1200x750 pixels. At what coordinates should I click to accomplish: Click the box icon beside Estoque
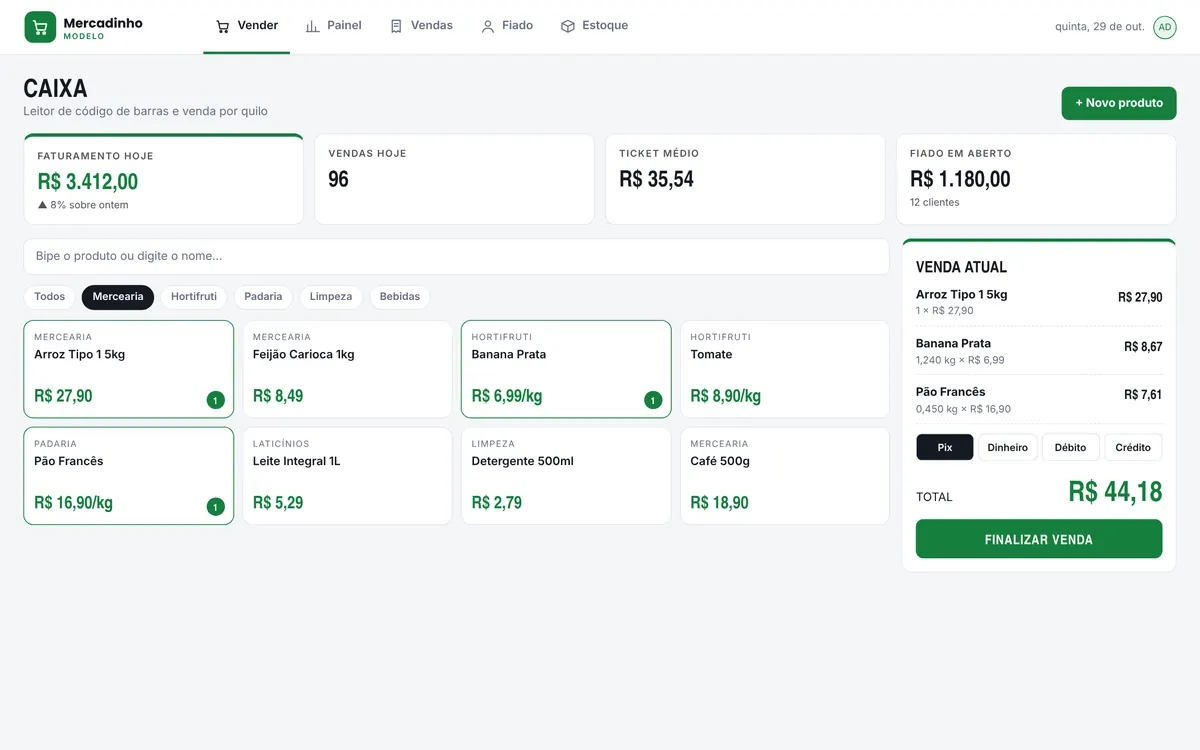(568, 26)
